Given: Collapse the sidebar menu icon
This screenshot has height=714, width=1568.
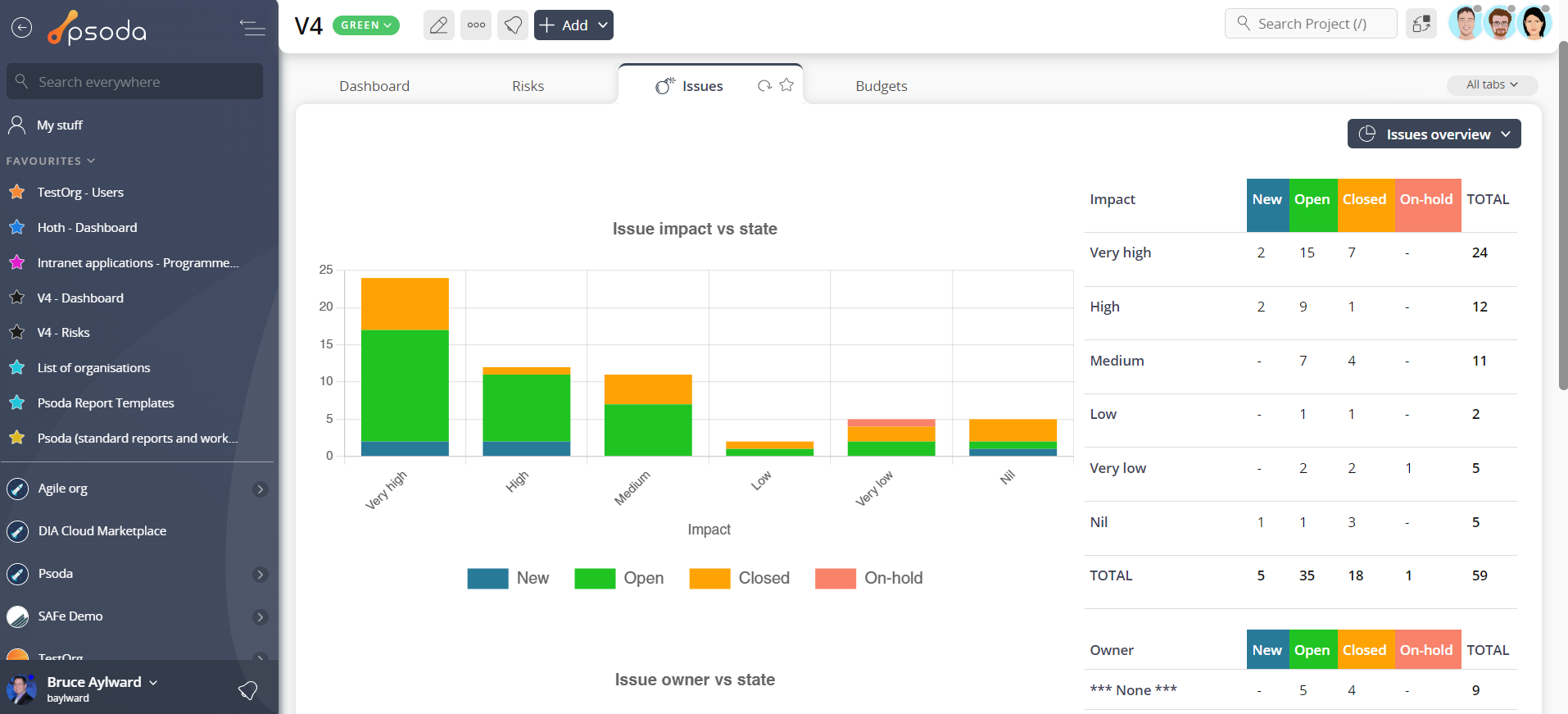Looking at the screenshot, I should 252,28.
